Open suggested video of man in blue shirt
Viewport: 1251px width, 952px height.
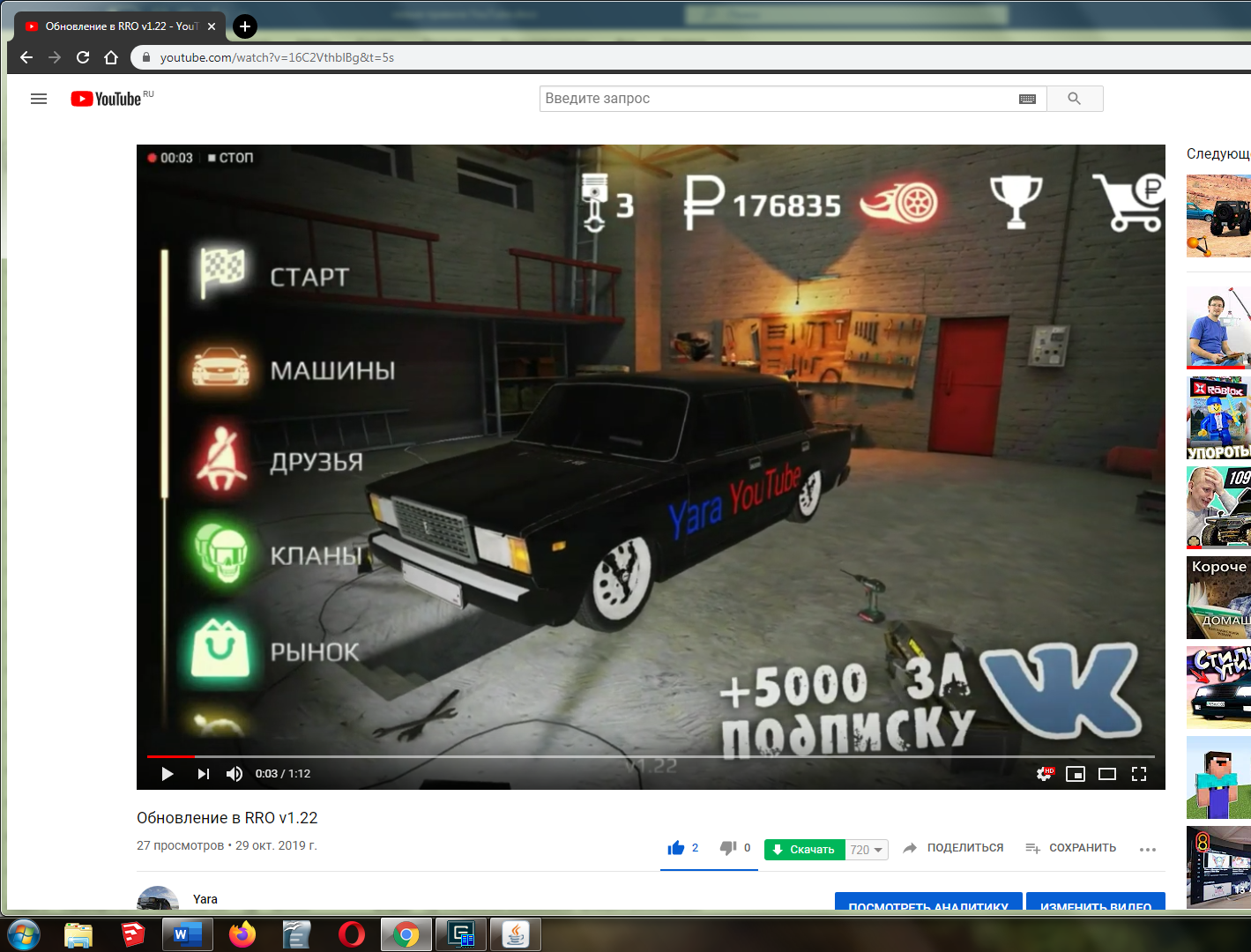pos(1218,327)
